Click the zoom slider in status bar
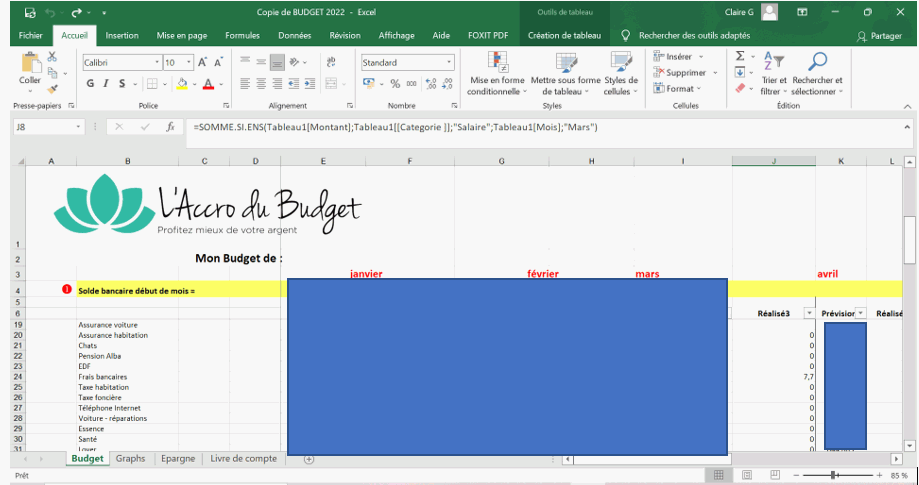Image resolution: width=919 pixels, height=485 pixels. [834, 475]
